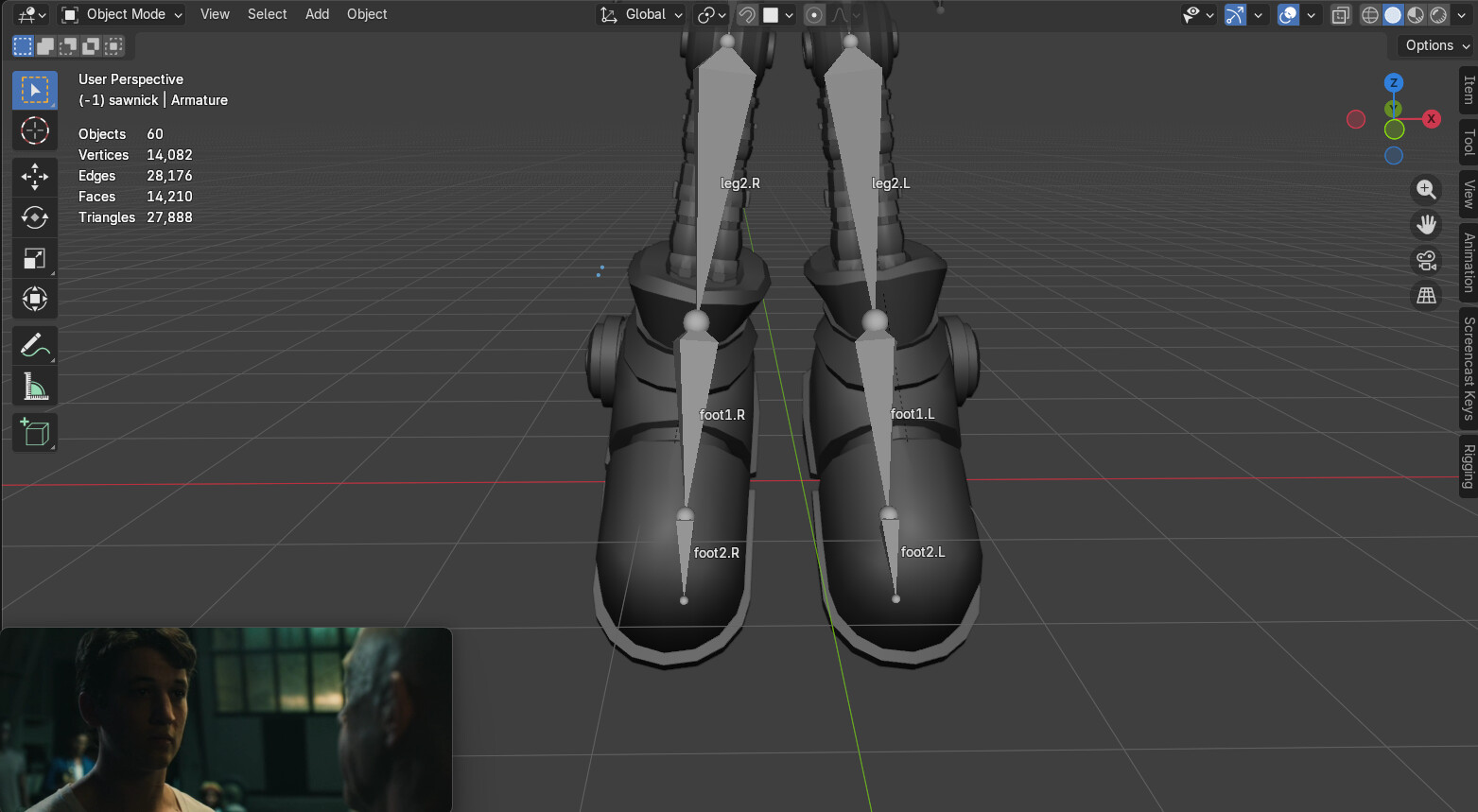Image resolution: width=1478 pixels, height=812 pixels.
Task: Open the Screencast Keys sidebar tab
Action: tap(1469, 369)
